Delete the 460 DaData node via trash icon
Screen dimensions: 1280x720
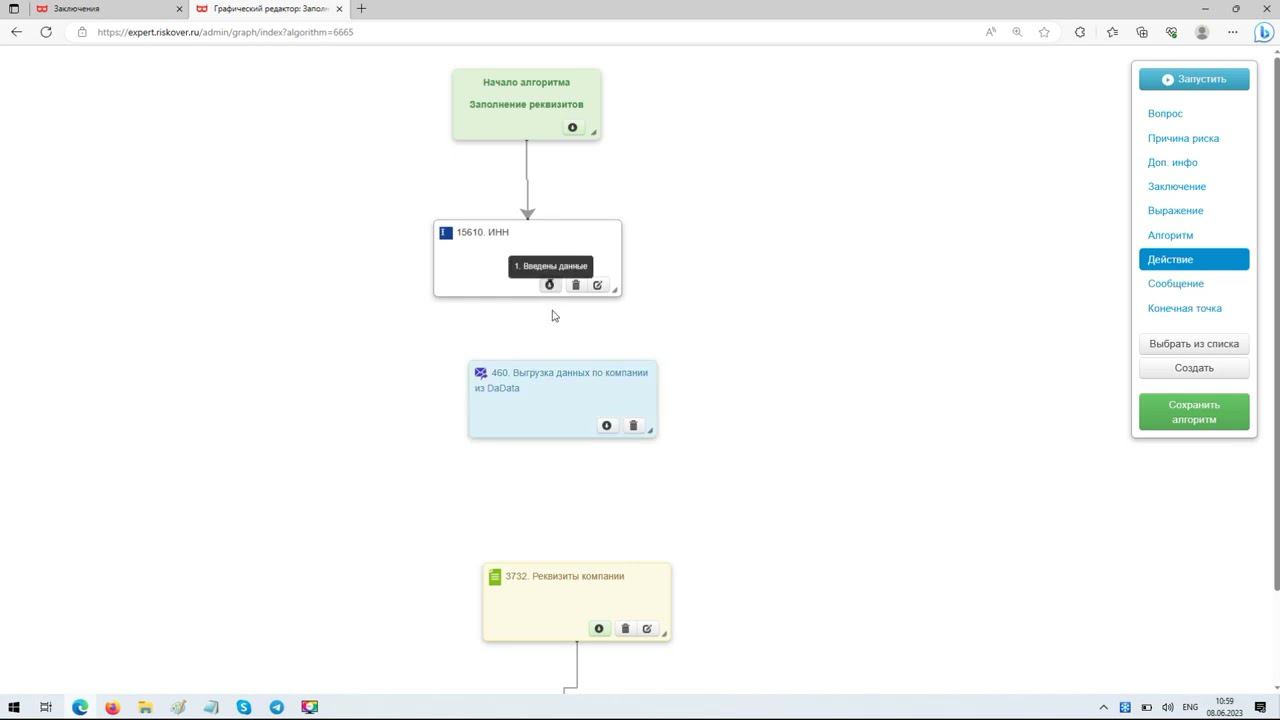[x=633, y=425]
